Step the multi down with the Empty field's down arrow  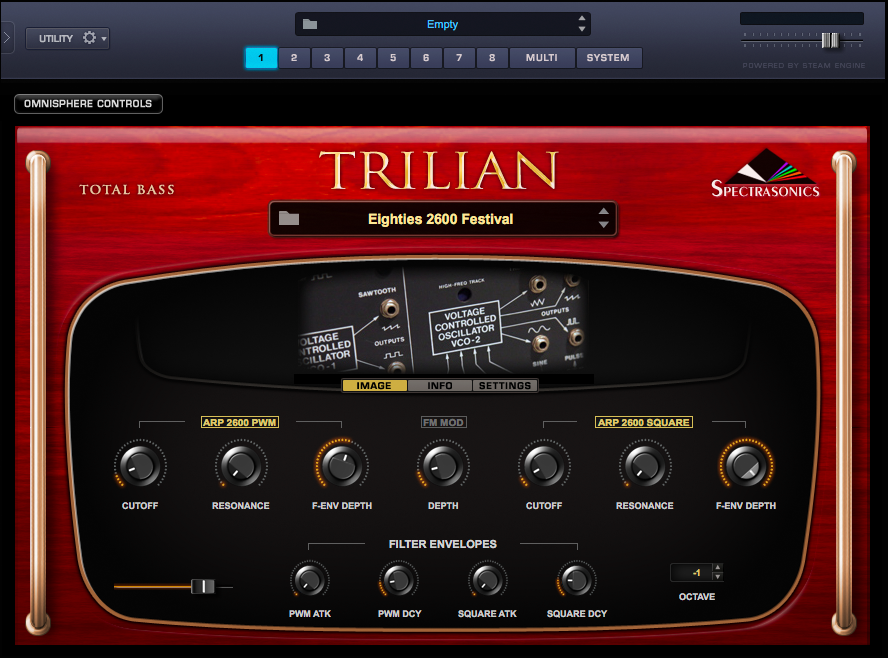[582, 29]
